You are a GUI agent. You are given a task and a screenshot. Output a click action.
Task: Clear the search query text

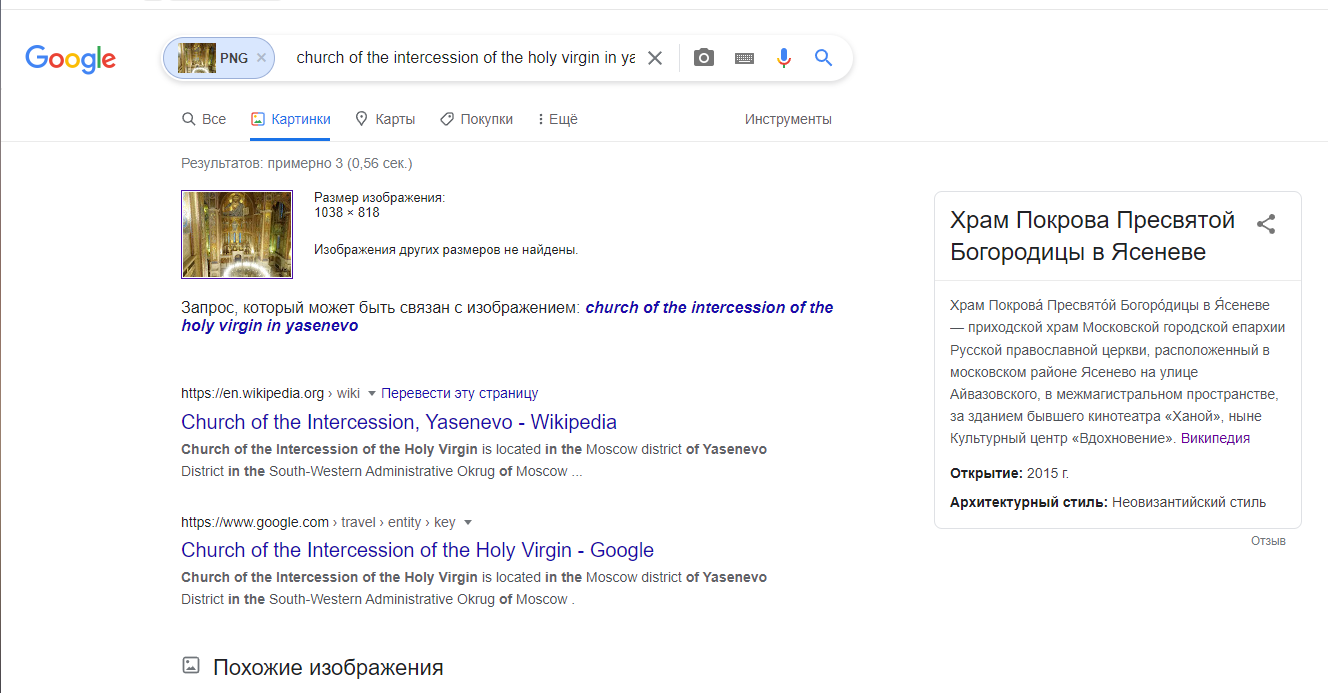(x=655, y=58)
